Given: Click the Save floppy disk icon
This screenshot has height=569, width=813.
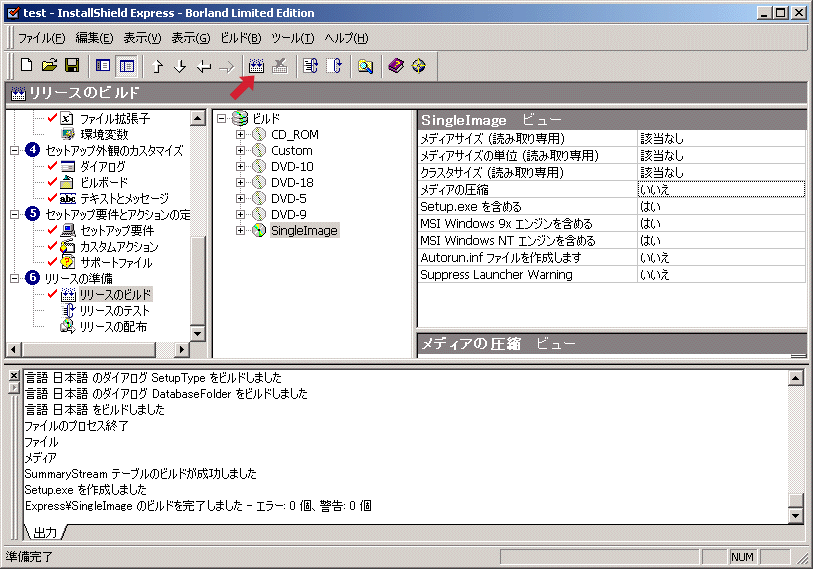Looking at the screenshot, I should point(72,65).
